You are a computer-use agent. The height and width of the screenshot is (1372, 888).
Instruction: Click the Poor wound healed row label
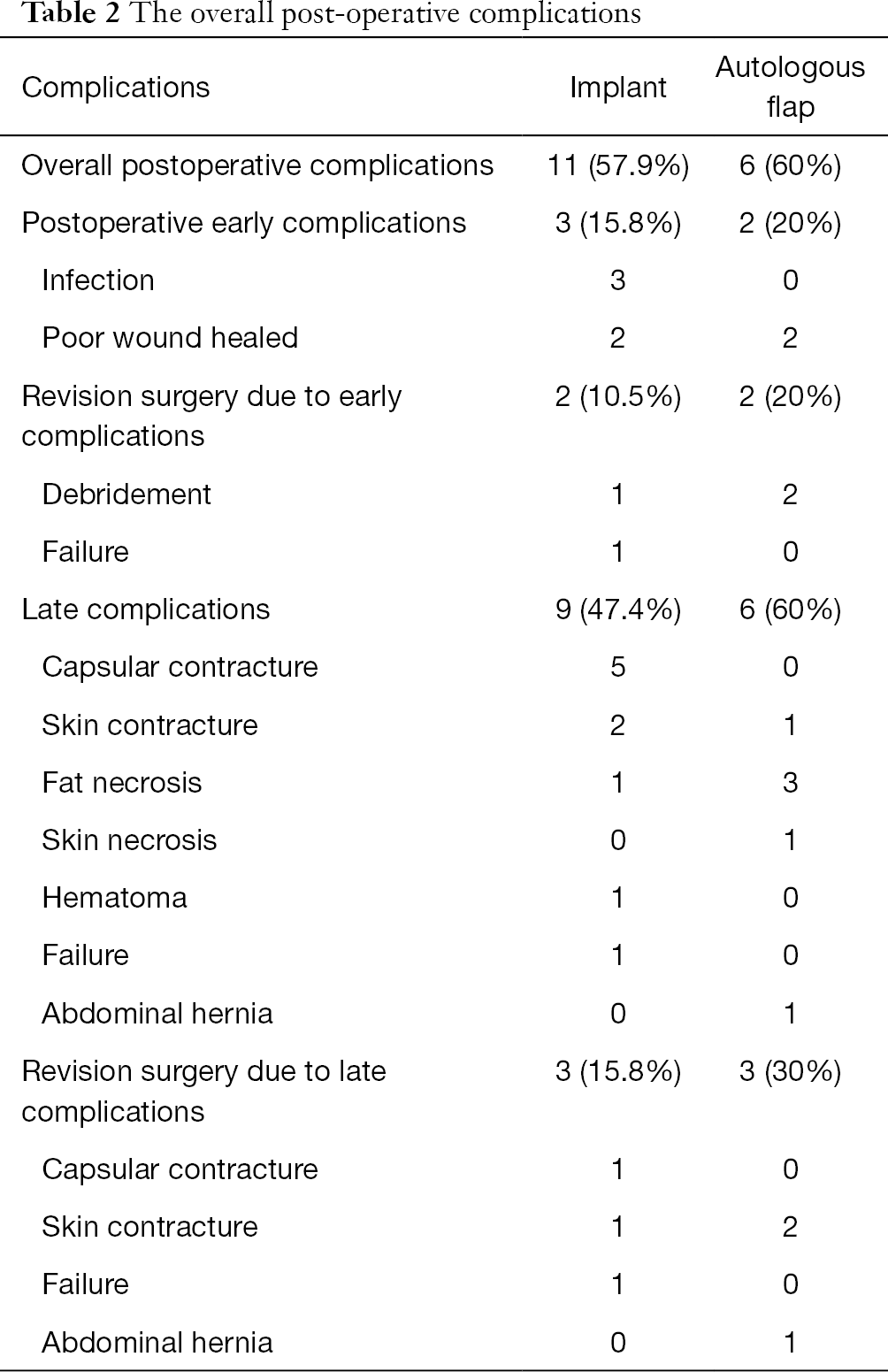170,338
